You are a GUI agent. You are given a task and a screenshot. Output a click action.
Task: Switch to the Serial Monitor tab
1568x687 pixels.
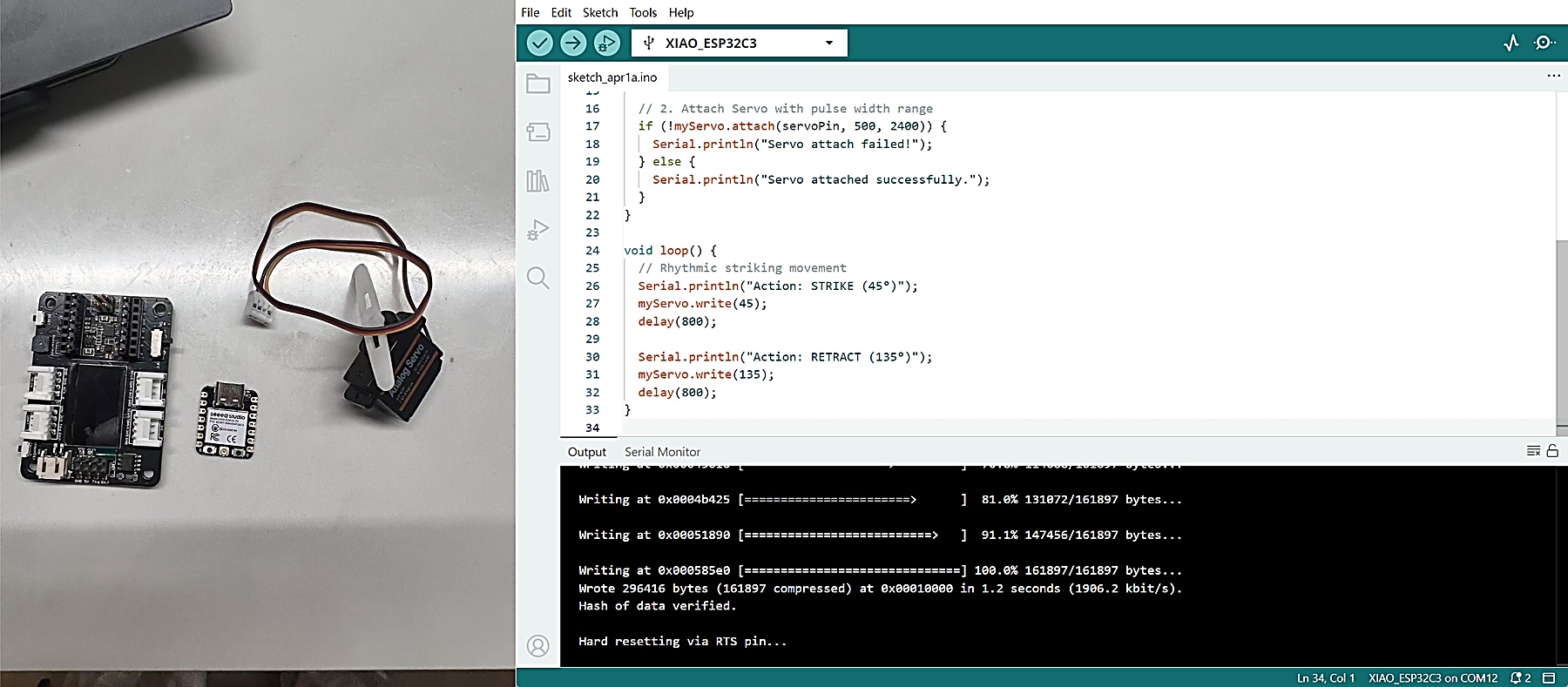coord(662,452)
